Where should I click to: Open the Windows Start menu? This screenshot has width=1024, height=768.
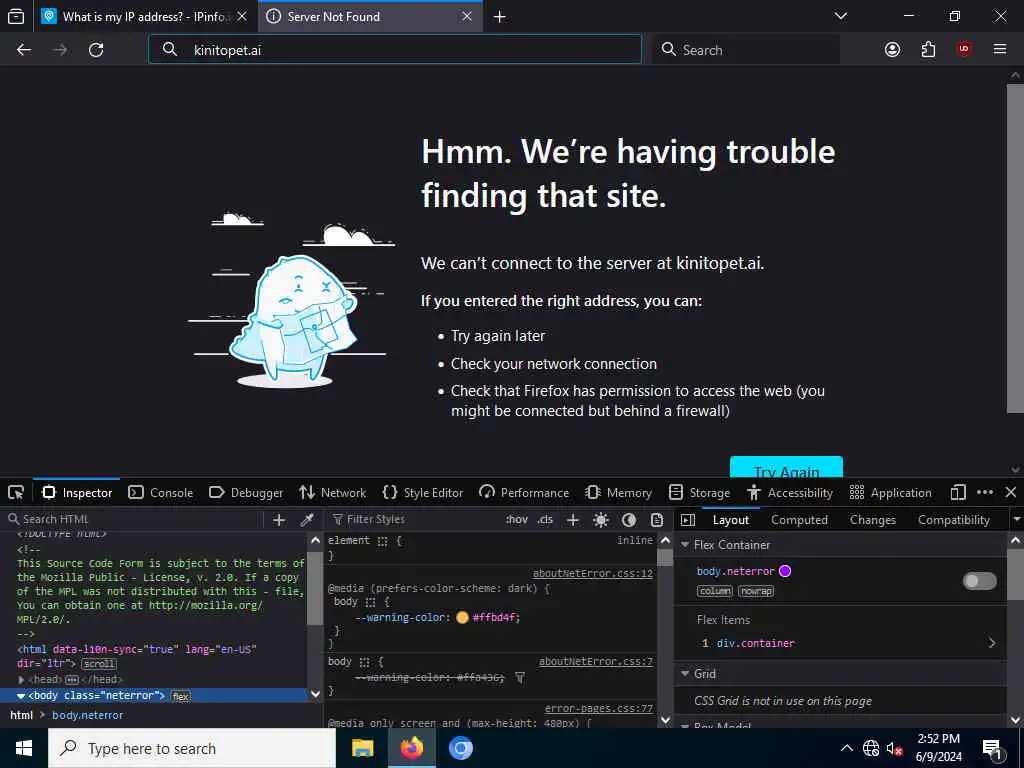click(24, 748)
